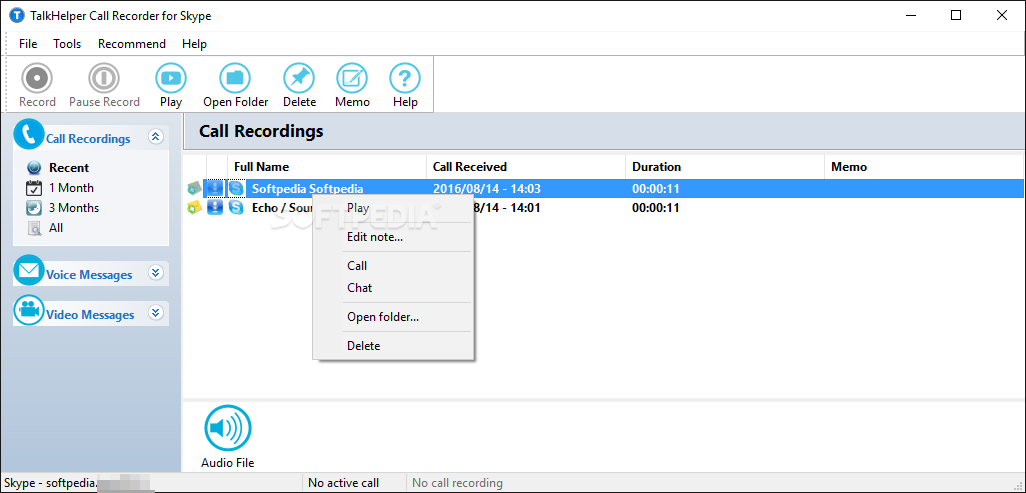Image resolution: width=1026 pixels, height=493 pixels.
Task: Open the Recommend menu
Action: coord(132,44)
